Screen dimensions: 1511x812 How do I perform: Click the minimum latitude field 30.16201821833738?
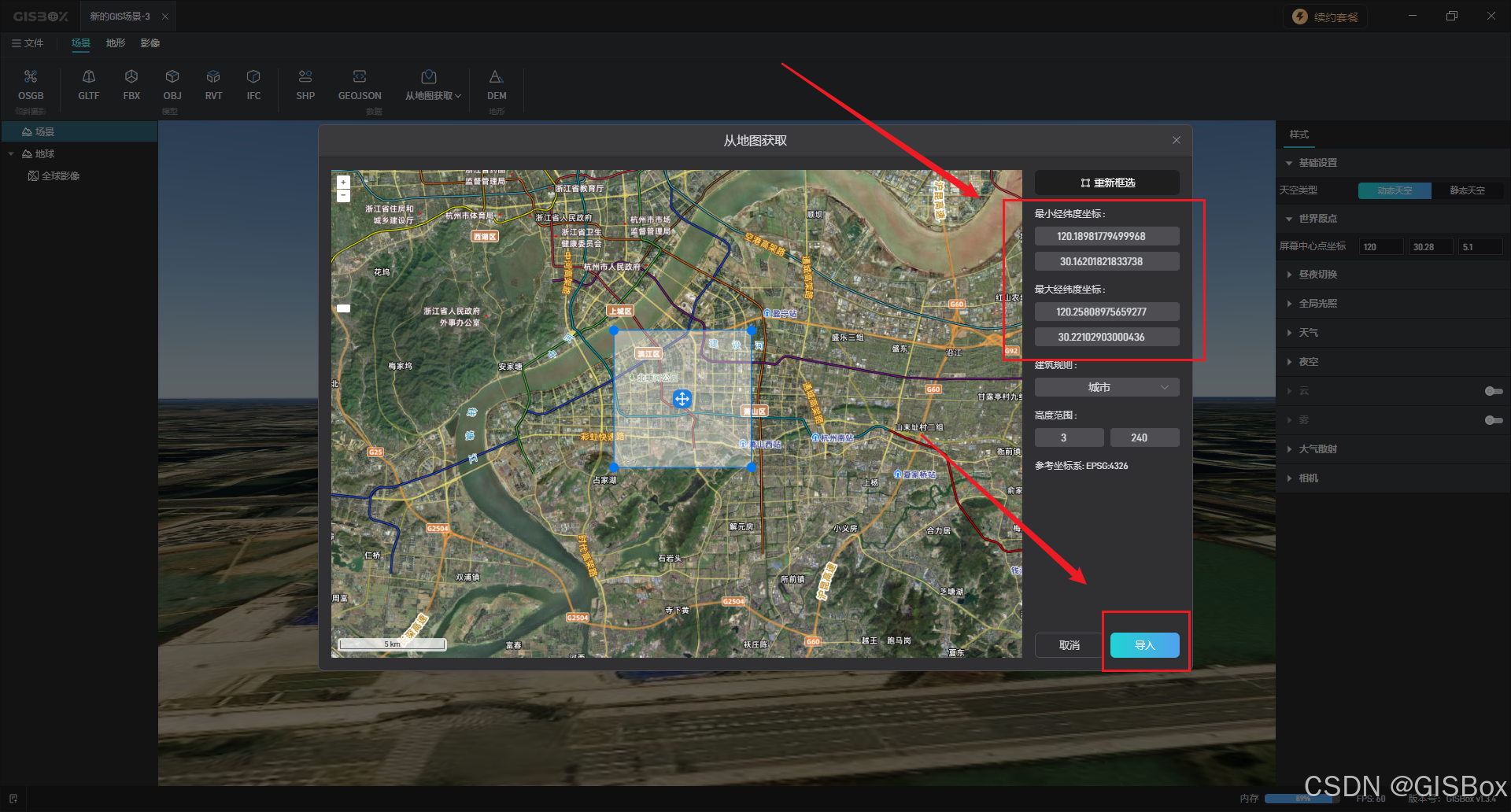[x=1107, y=261]
